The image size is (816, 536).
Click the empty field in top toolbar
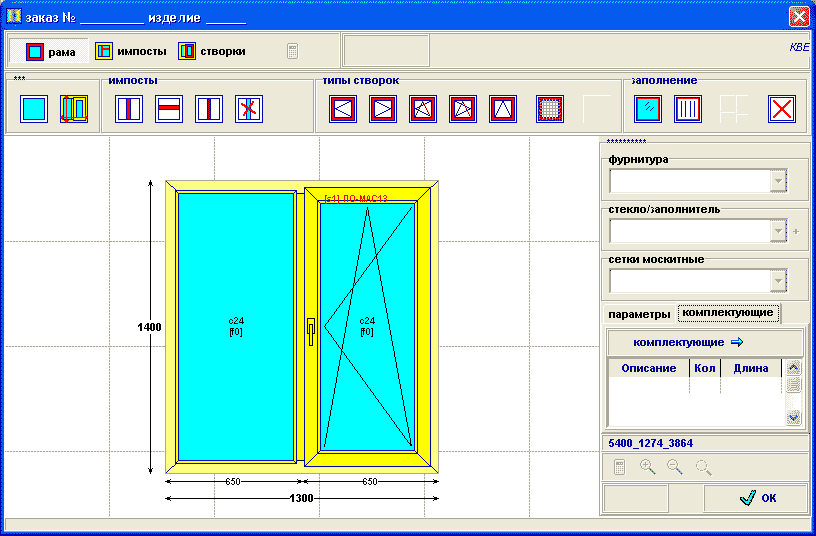(386, 50)
